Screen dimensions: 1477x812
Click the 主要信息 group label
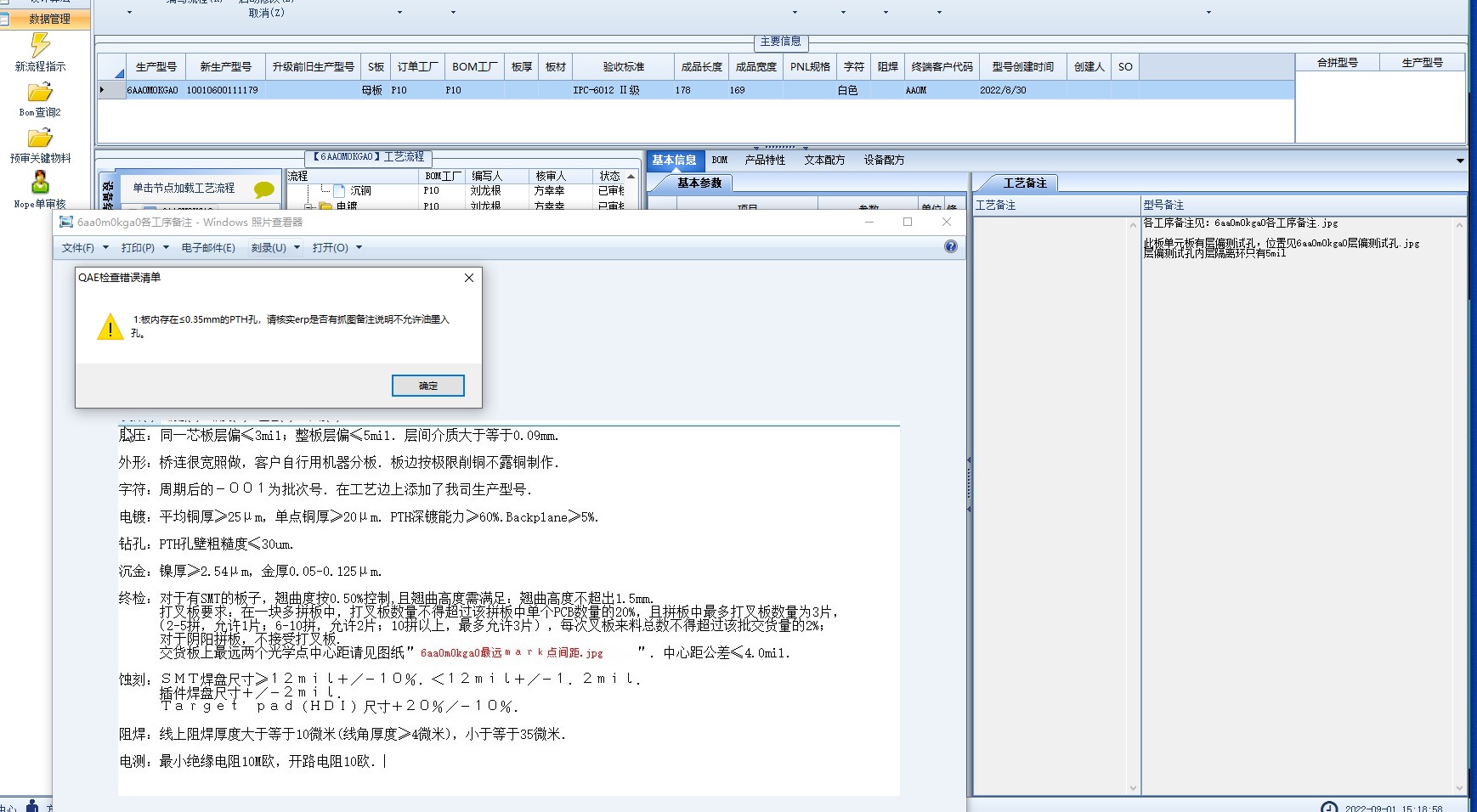(x=780, y=42)
